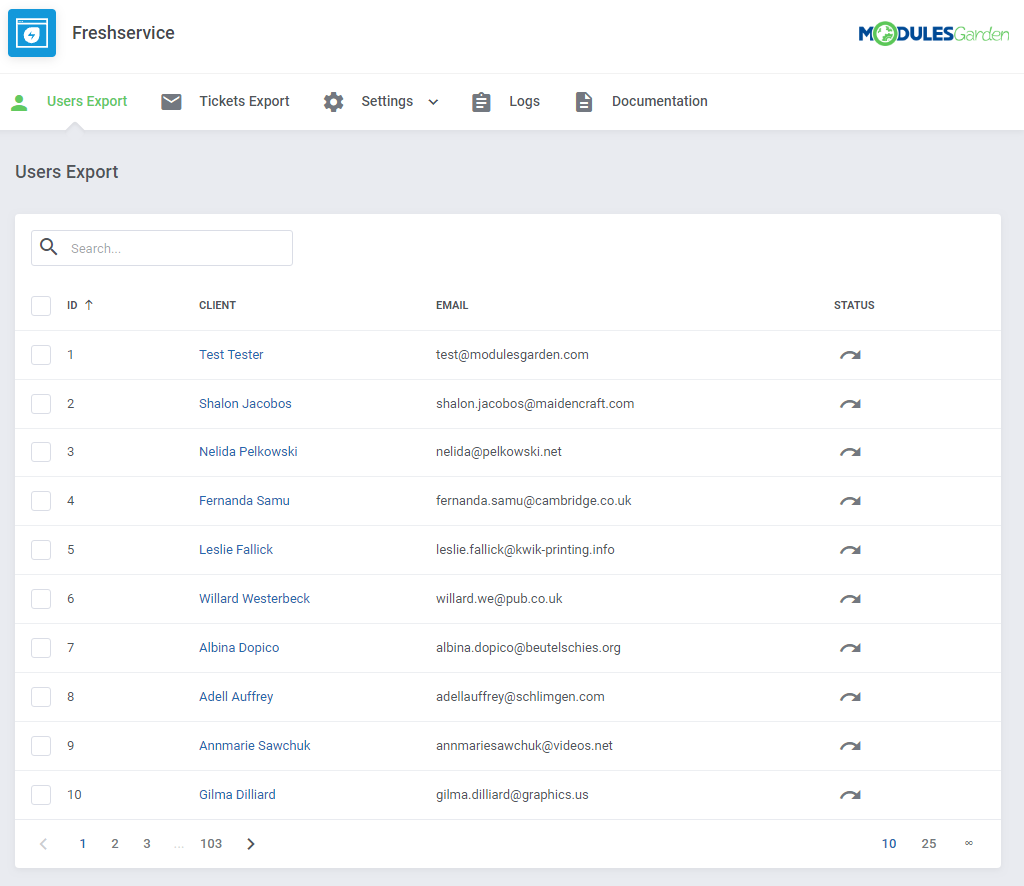Check the box for Albina Dopico row

[x=41, y=648]
